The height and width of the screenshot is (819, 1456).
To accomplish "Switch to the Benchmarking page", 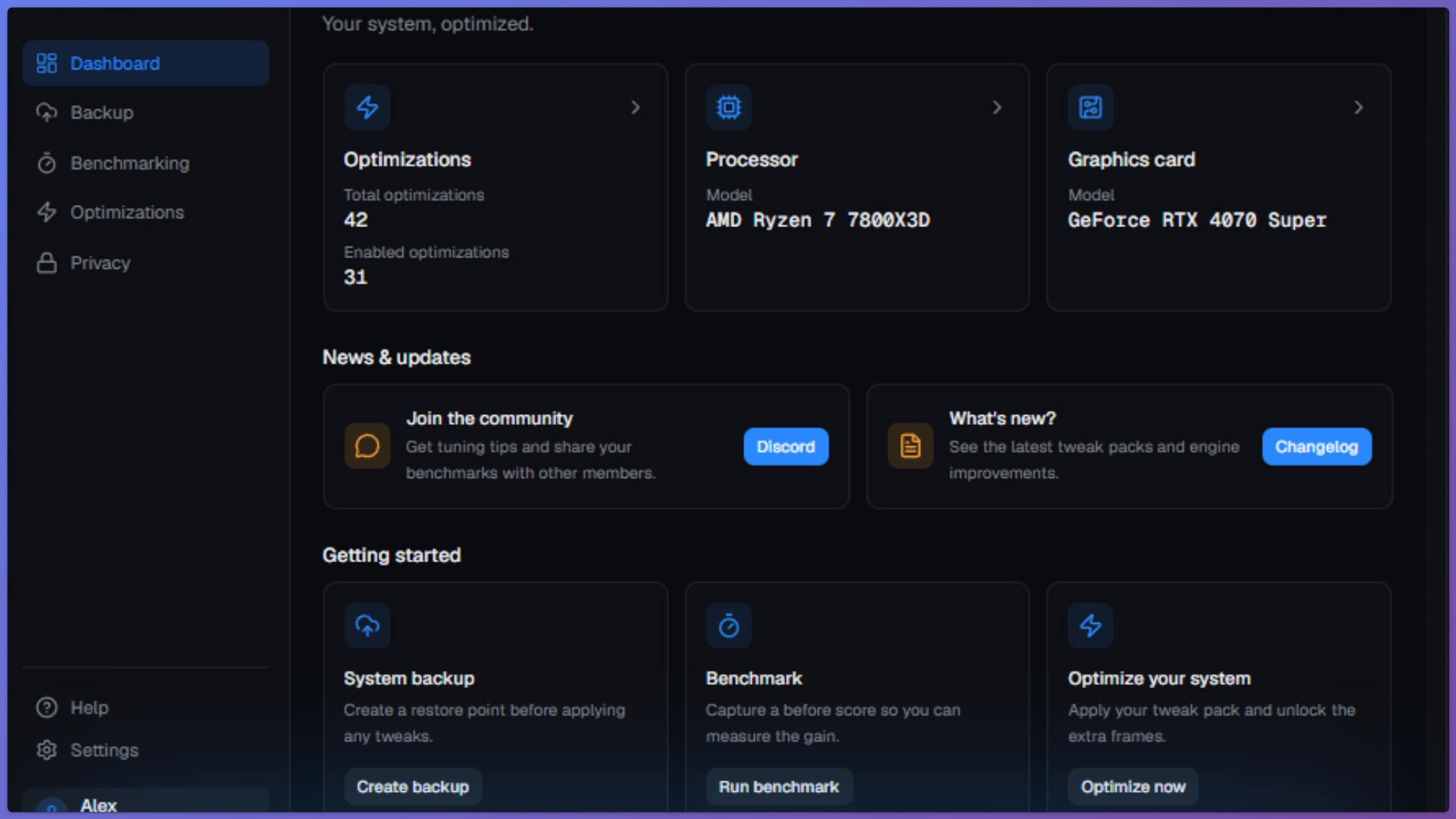I will (x=146, y=163).
